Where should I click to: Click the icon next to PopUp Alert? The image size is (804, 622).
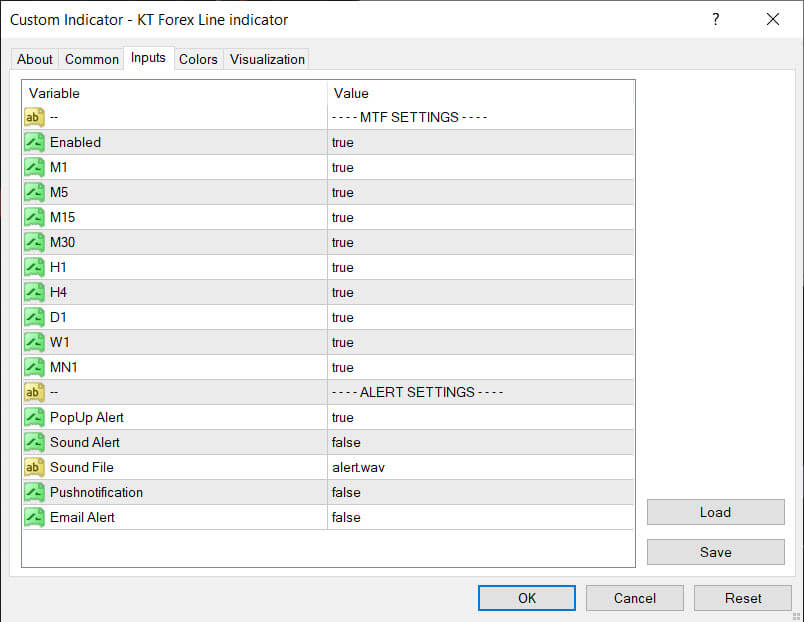(34, 417)
